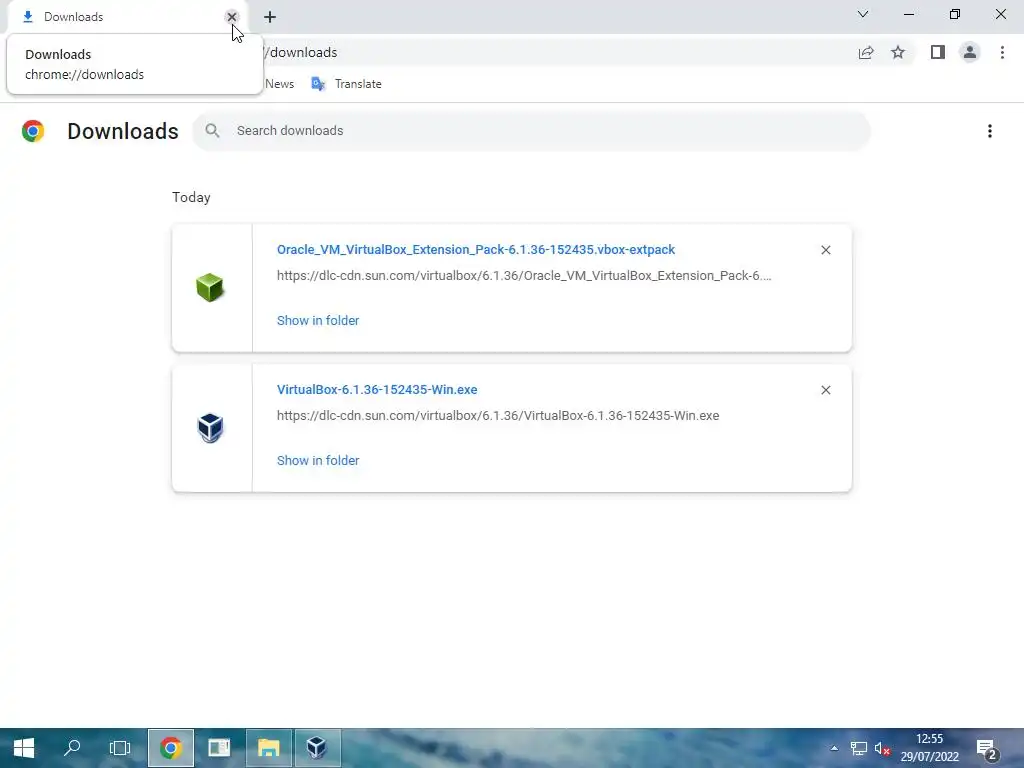Select the Downloads tab title
Viewport: 1024px width, 768px height.
point(73,17)
